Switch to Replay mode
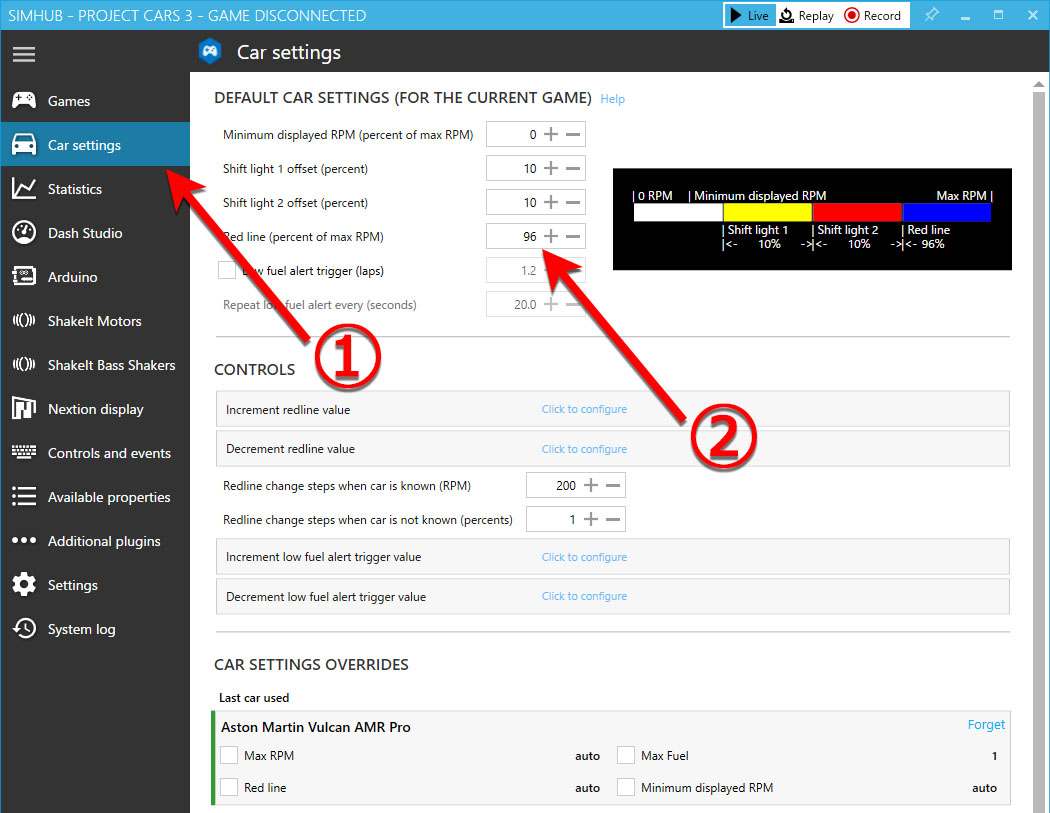The width and height of the screenshot is (1050, 813). (x=807, y=15)
